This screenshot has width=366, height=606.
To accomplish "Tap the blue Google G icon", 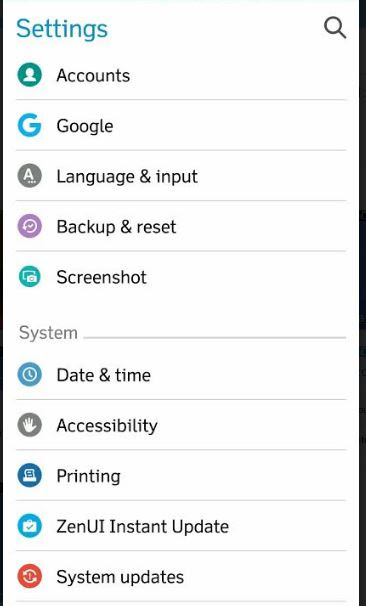I will tap(29, 125).
